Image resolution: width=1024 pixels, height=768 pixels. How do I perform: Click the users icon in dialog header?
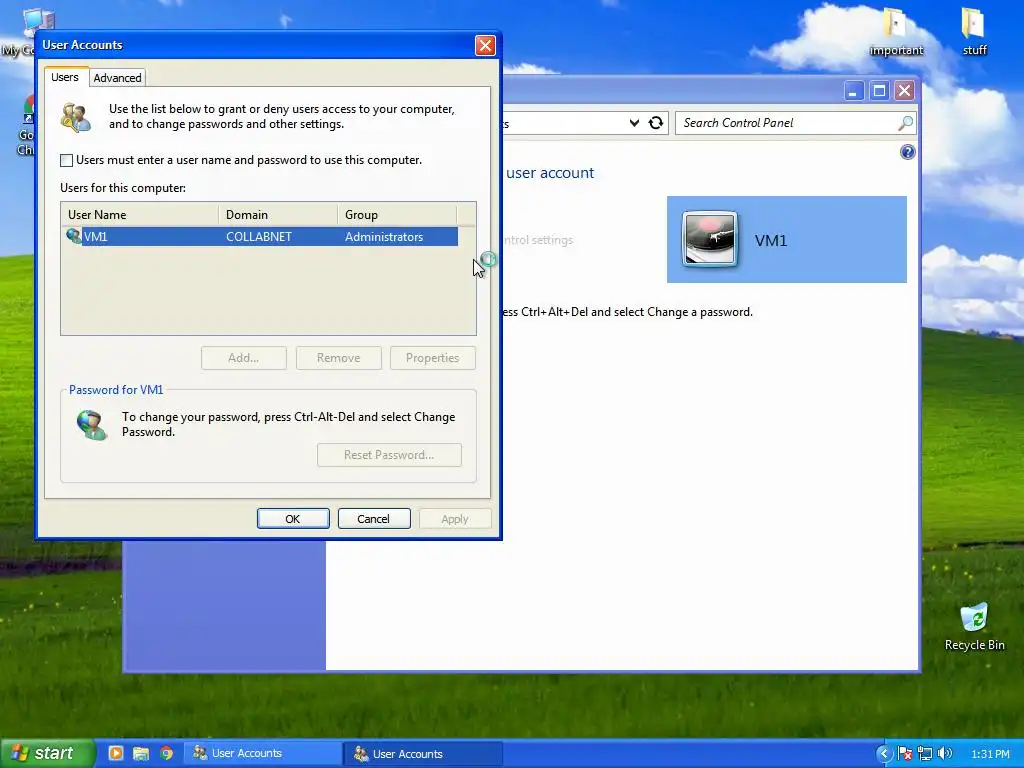76,118
